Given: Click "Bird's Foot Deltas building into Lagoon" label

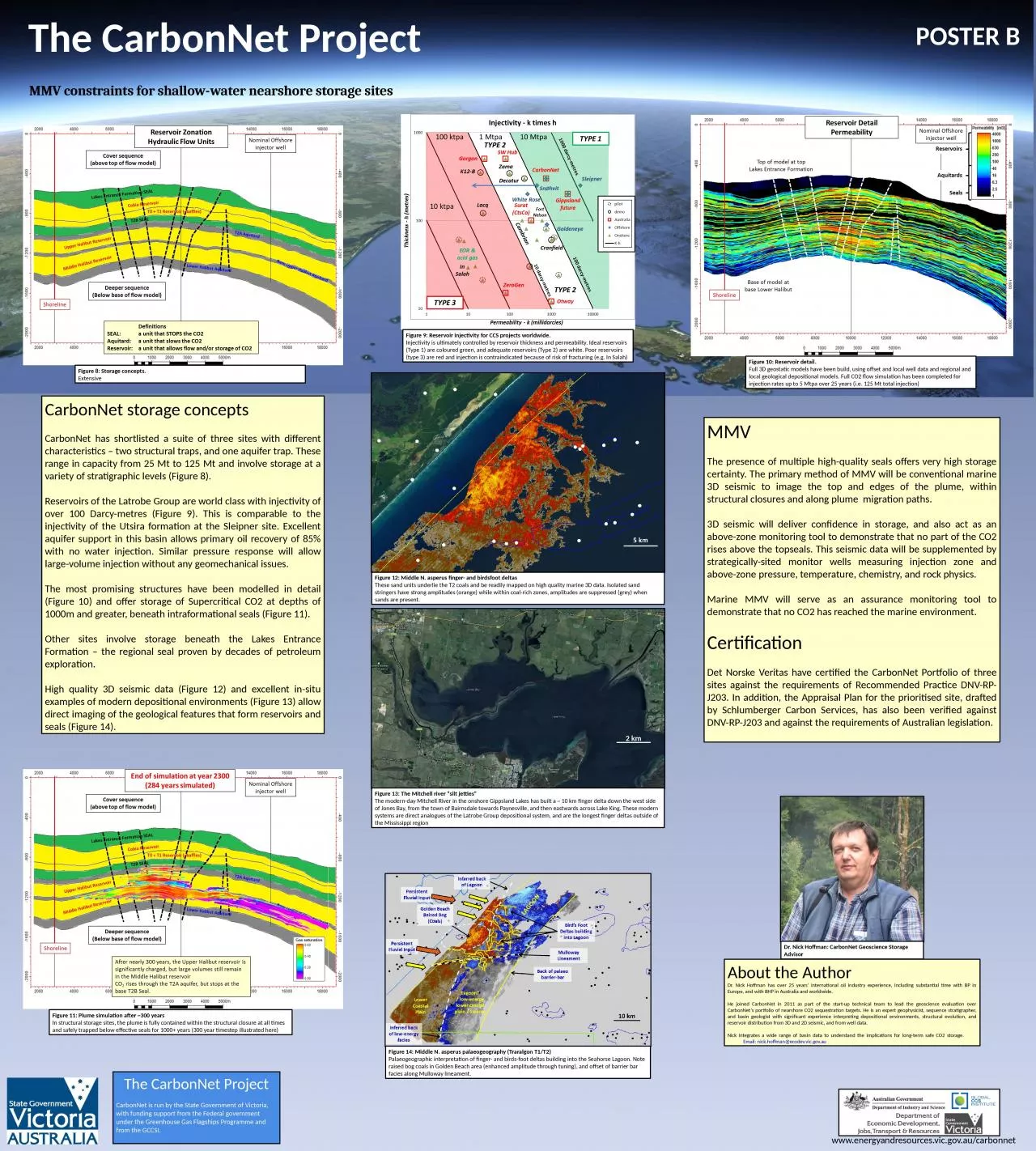Looking at the screenshot, I should tap(576, 931).
